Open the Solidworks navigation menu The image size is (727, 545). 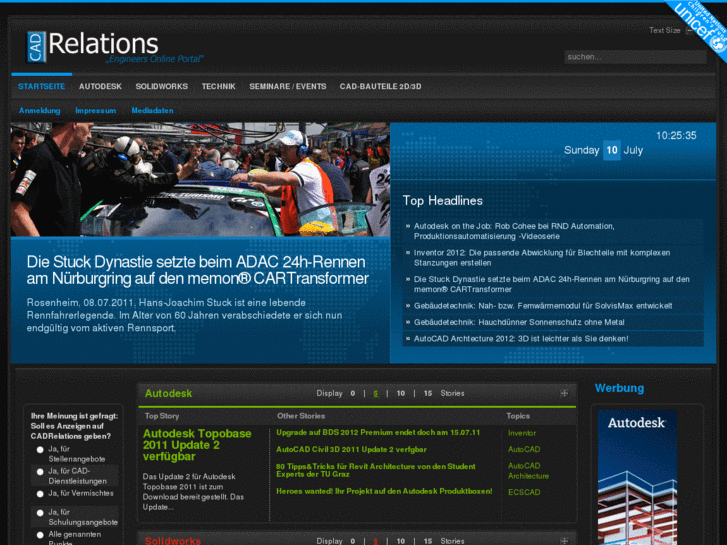point(161,86)
